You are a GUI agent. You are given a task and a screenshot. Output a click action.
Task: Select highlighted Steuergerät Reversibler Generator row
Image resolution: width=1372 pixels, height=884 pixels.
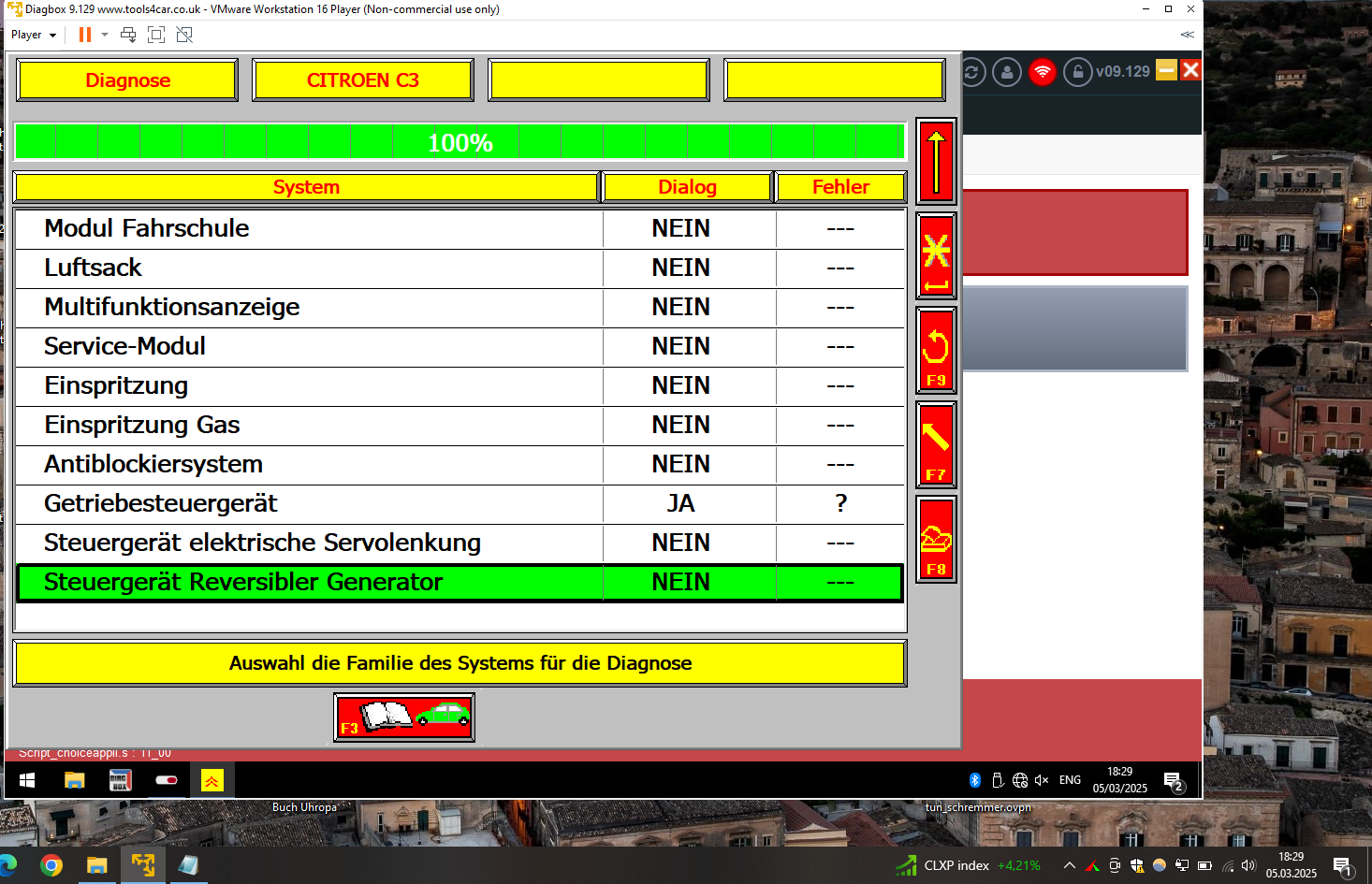coord(460,583)
